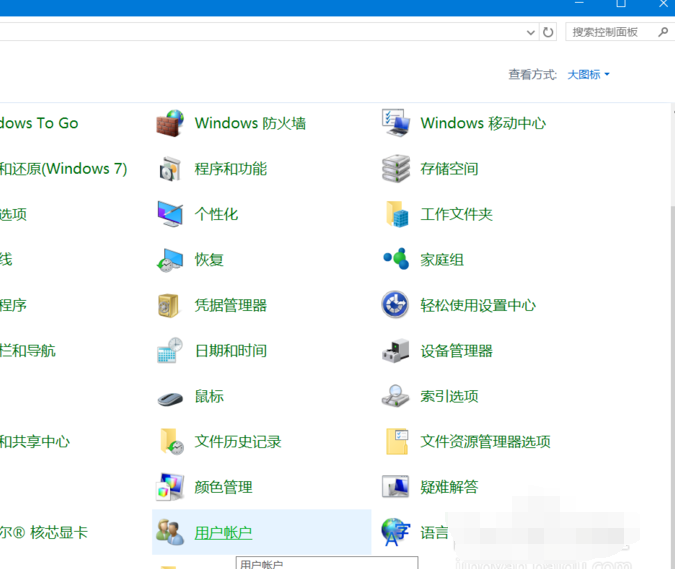Click the 日期和时间 calendar clock icon
This screenshot has width=675, height=569.
pyautogui.click(x=170, y=351)
